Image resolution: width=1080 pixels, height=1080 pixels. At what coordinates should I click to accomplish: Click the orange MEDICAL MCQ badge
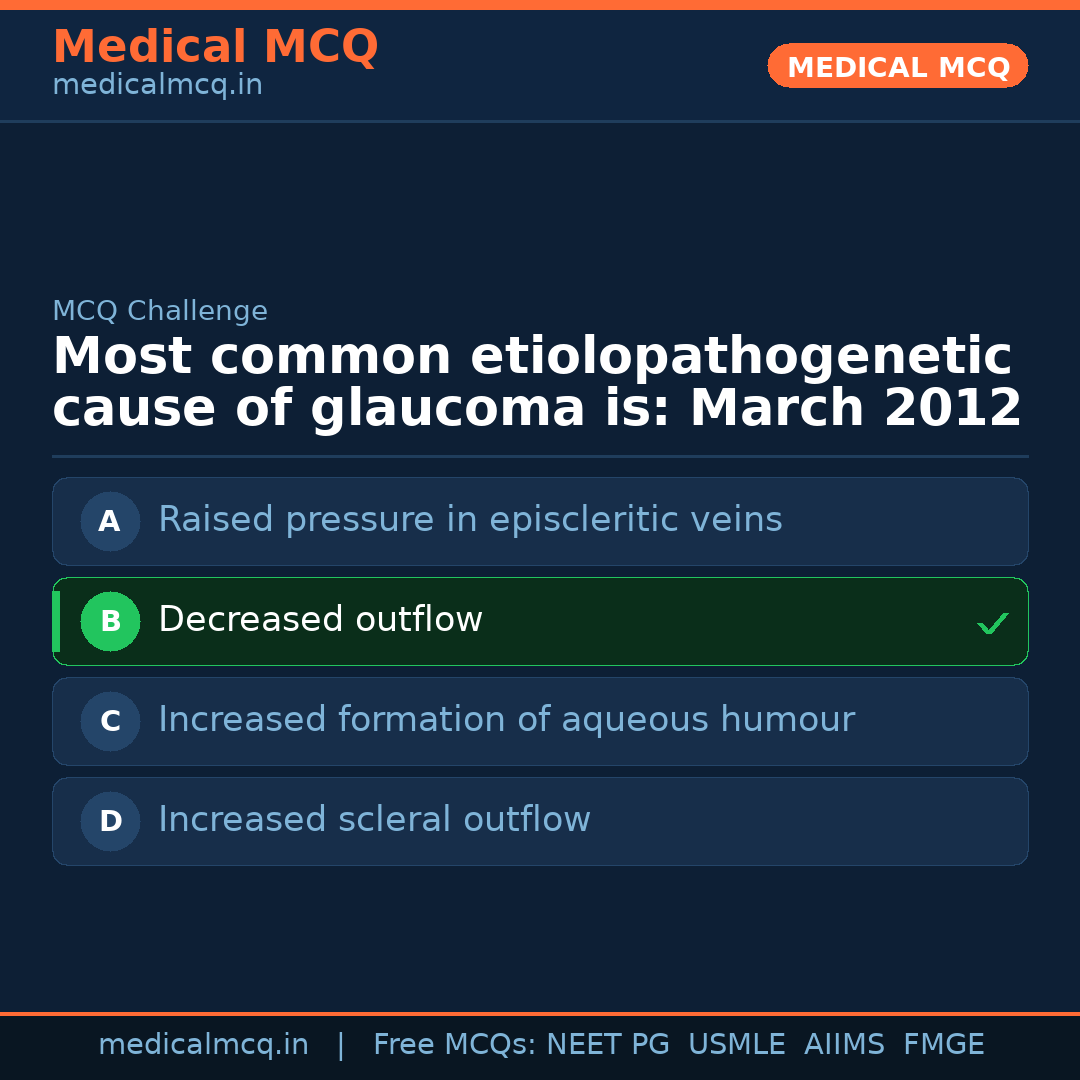pyautogui.click(x=897, y=66)
